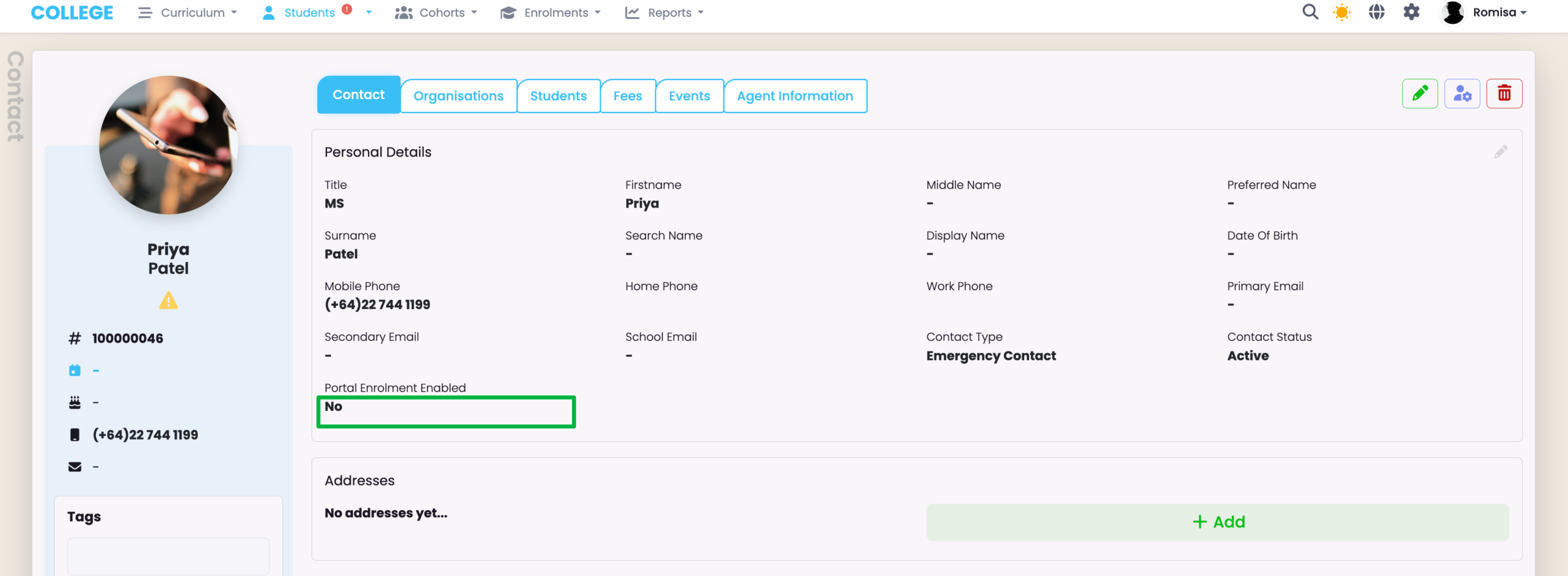The height and width of the screenshot is (576, 1568).
Task: Open the Enrolments dropdown
Action: 550,12
